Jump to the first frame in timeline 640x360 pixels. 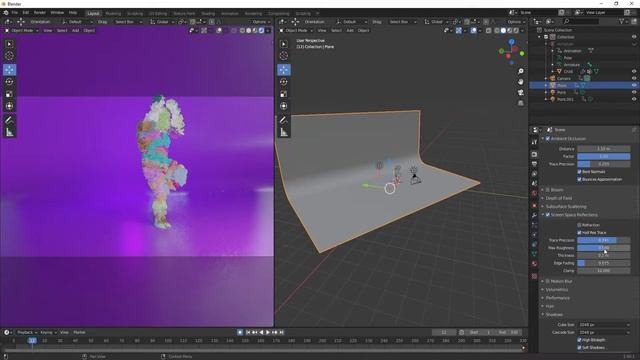coord(247,333)
